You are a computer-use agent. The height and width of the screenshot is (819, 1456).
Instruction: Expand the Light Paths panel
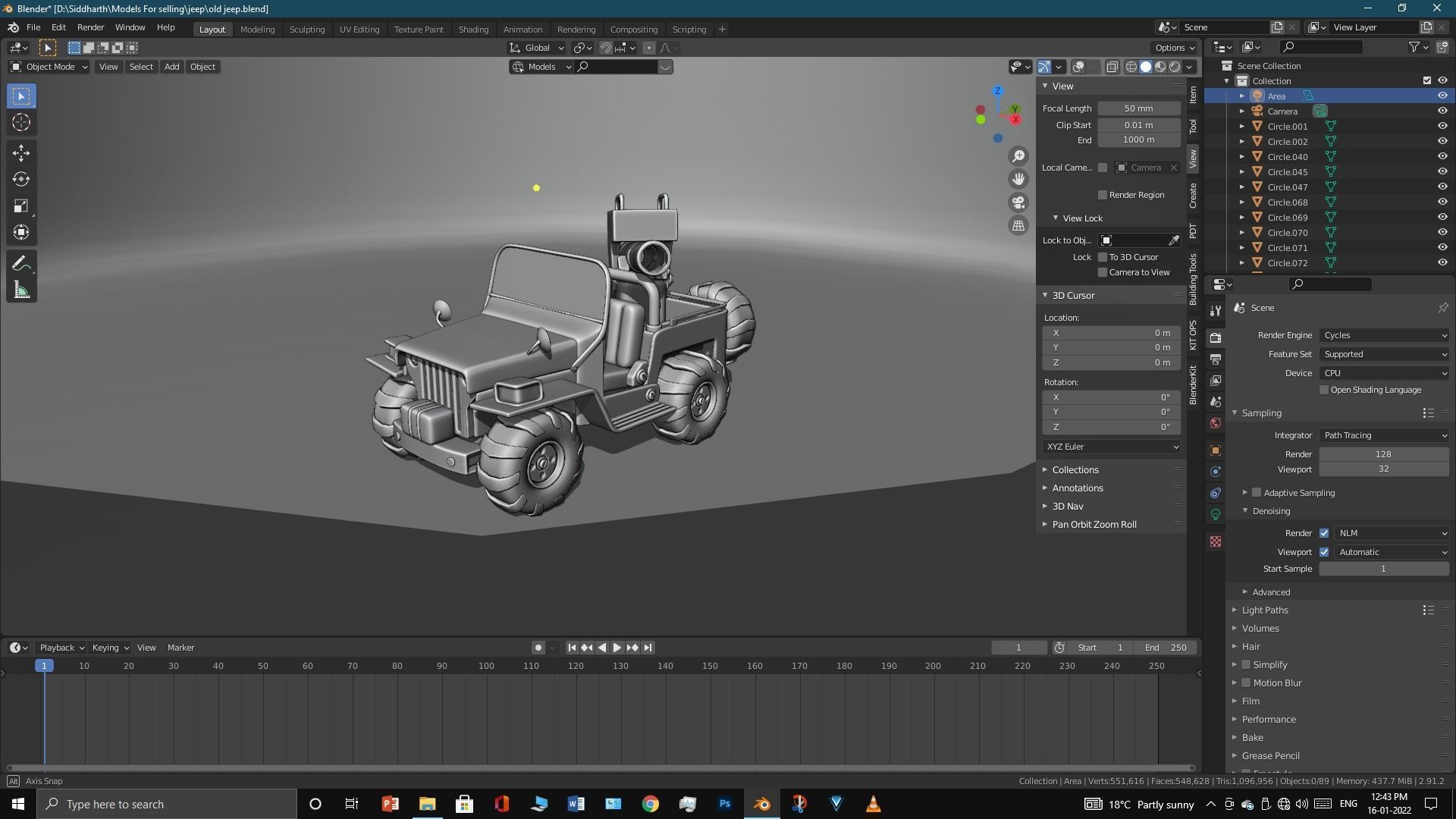(x=1264, y=610)
